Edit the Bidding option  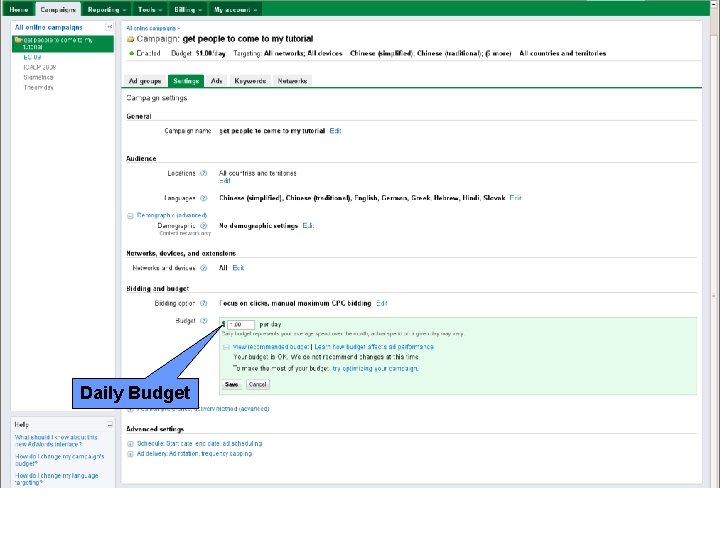[382, 303]
